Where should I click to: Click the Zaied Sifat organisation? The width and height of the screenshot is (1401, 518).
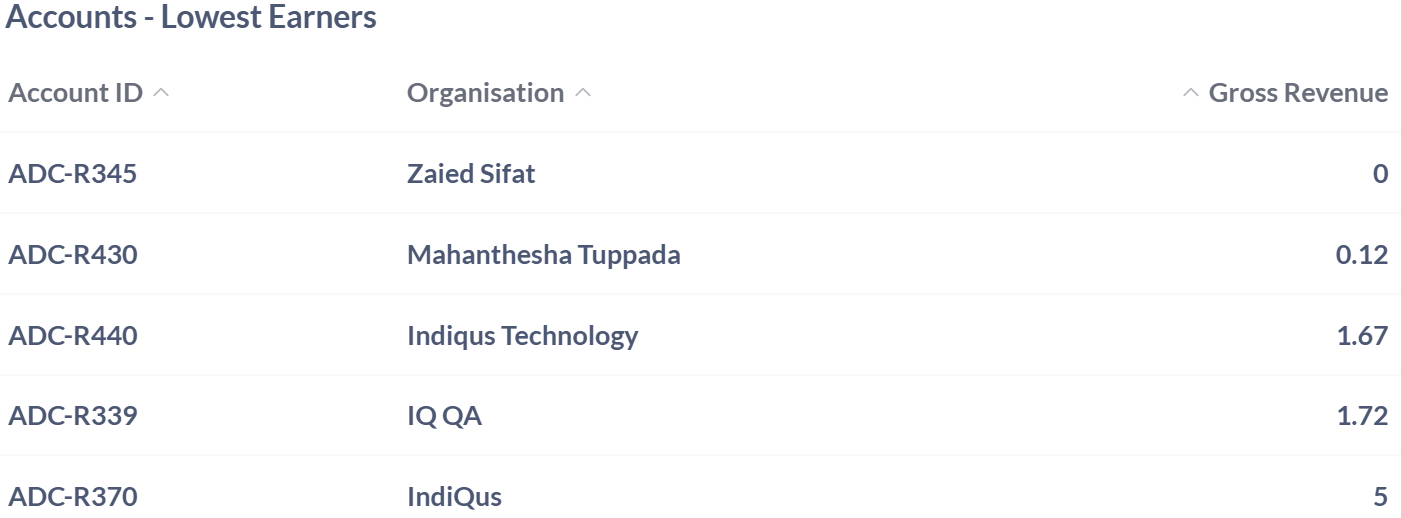(x=470, y=174)
